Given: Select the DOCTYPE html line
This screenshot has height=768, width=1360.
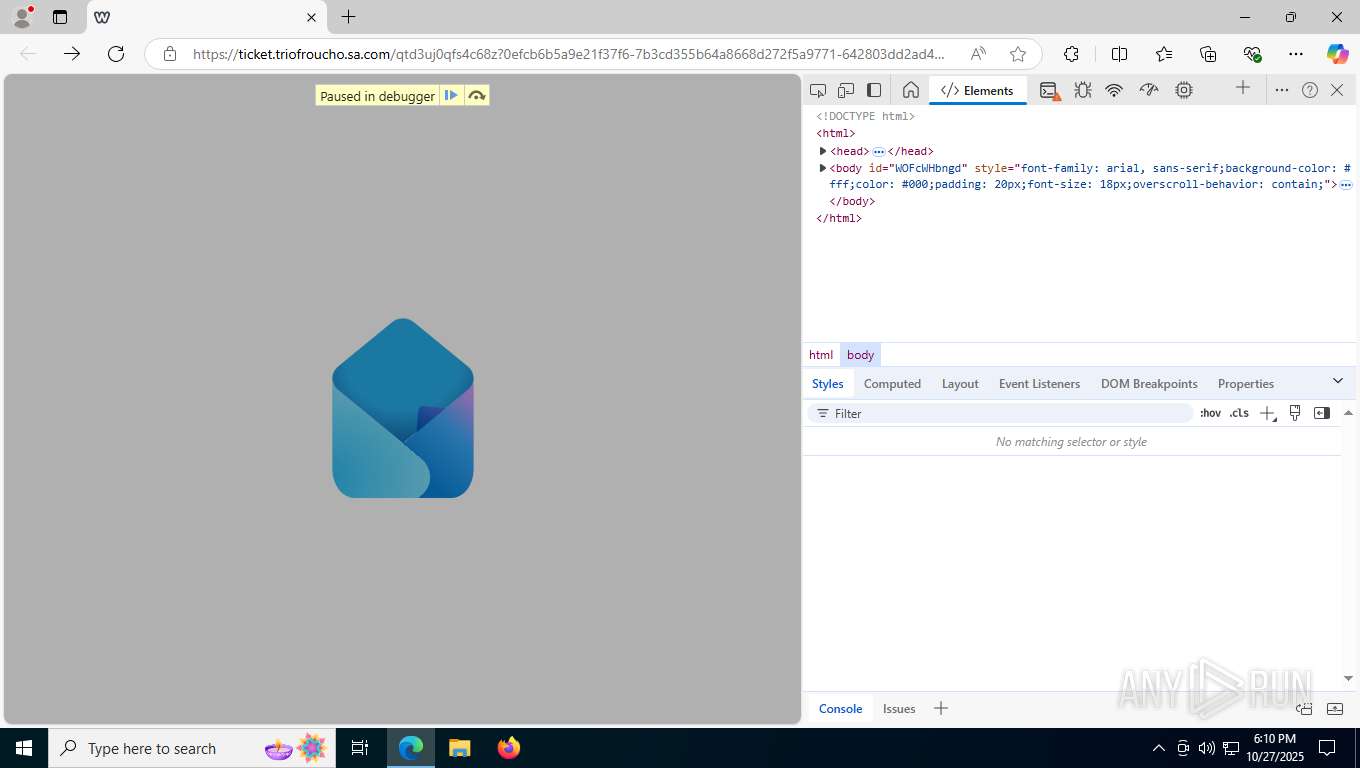Looking at the screenshot, I should coord(865,116).
